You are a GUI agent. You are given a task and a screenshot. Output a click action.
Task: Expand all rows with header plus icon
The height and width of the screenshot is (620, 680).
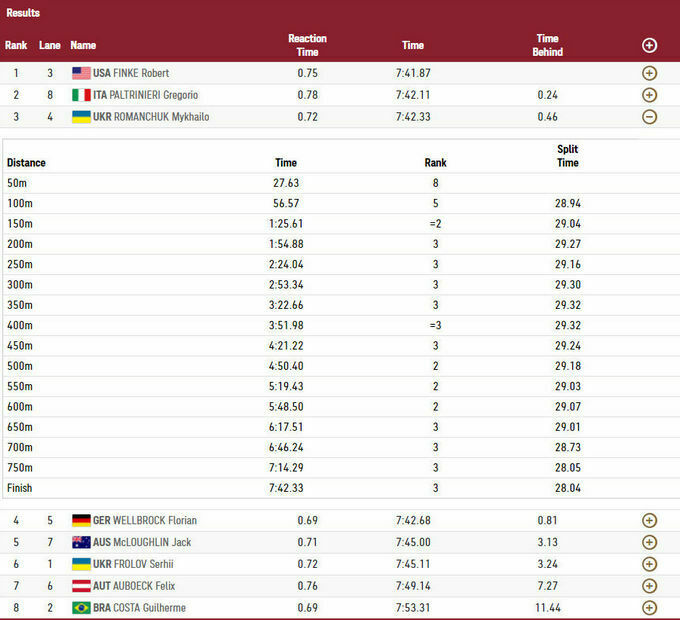click(x=649, y=45)
